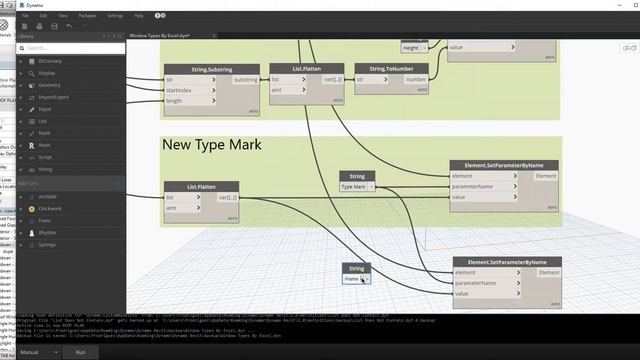This screenshot has width=640, height=360.
Task: Click the Type Mark string input field
Action: click(x=354, y=187)
